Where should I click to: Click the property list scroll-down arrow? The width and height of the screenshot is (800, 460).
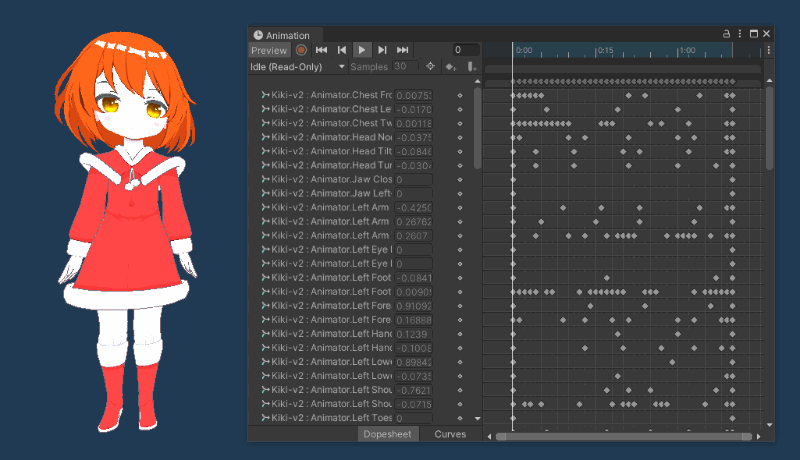point(478,418)
